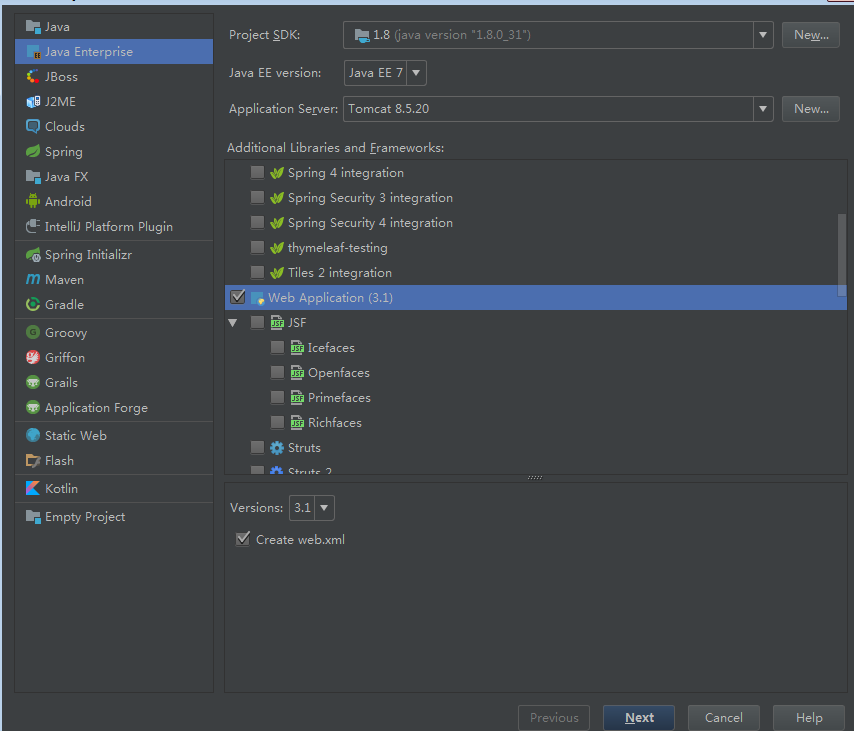Pick the Spring leaf icon
This screenshot has height=731, width=854.
coord(33,151)
